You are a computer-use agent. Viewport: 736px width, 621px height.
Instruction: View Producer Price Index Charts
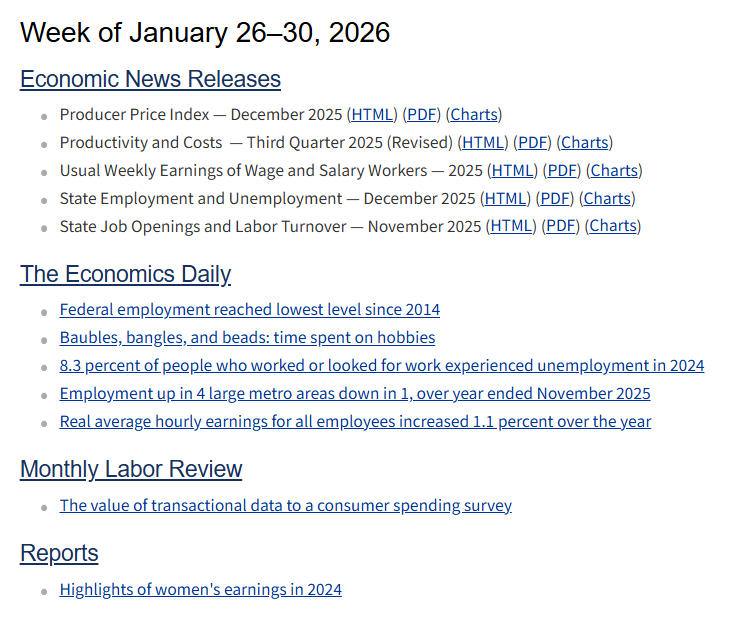point(474,115)
